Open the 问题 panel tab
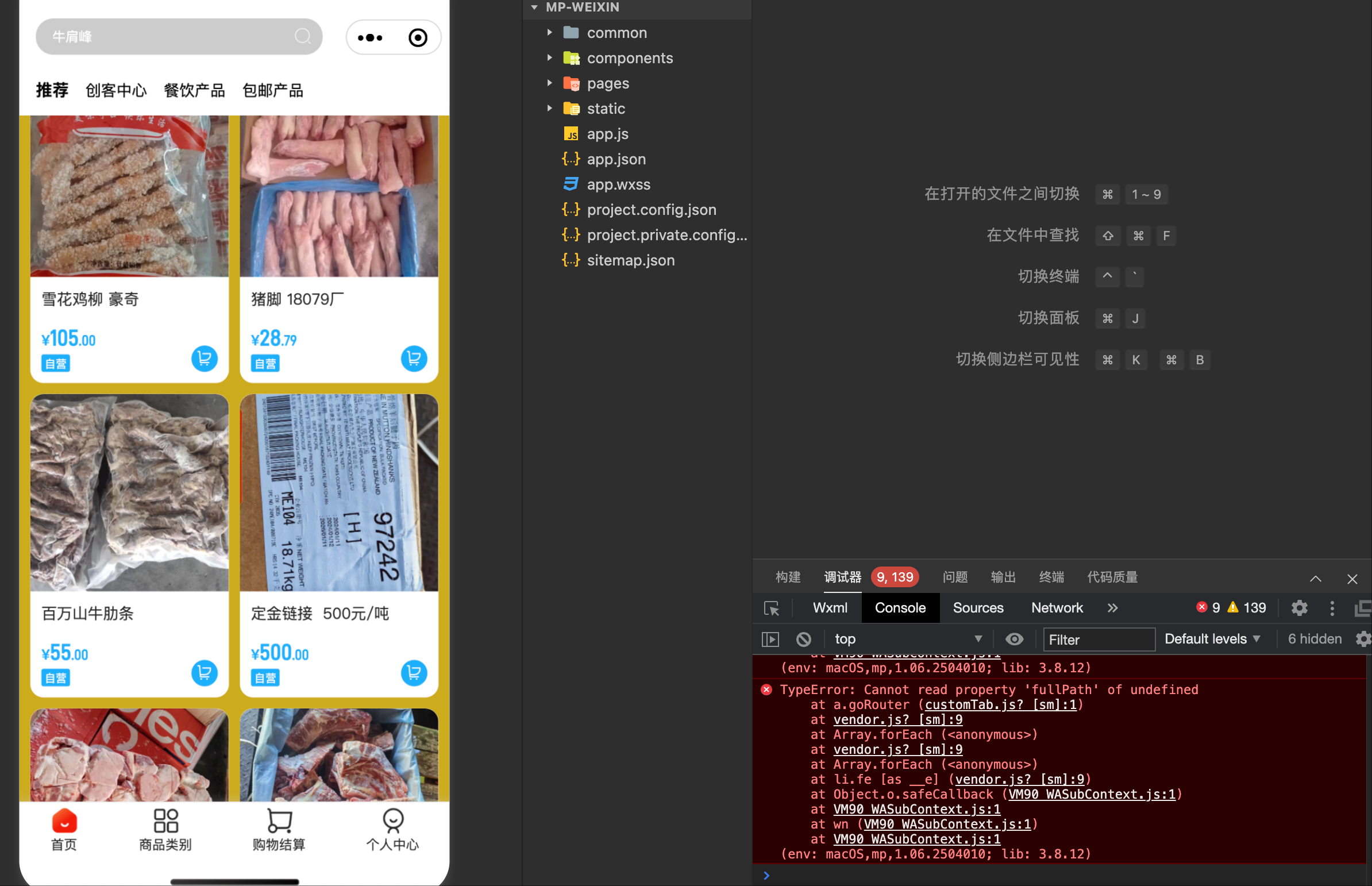 (955, 577)
